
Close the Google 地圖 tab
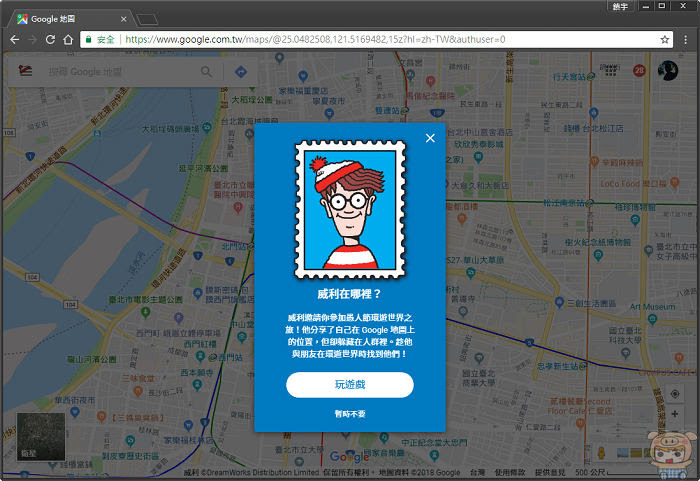pos(124,19)
